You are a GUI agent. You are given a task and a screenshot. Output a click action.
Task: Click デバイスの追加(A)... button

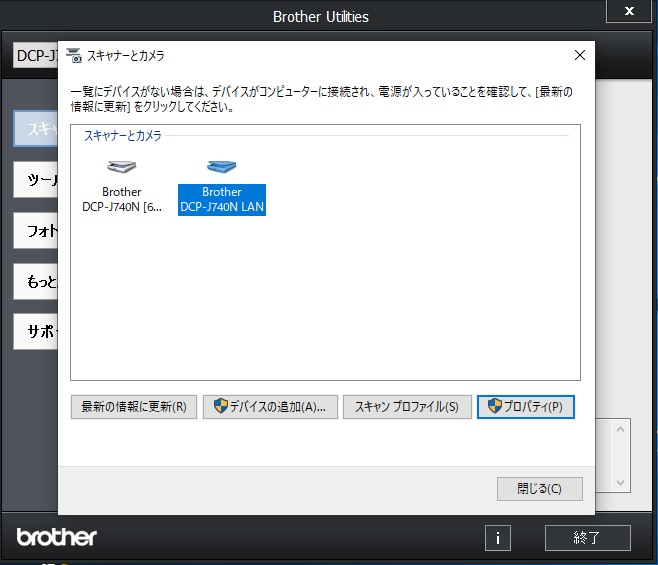(x=269, y=407)
